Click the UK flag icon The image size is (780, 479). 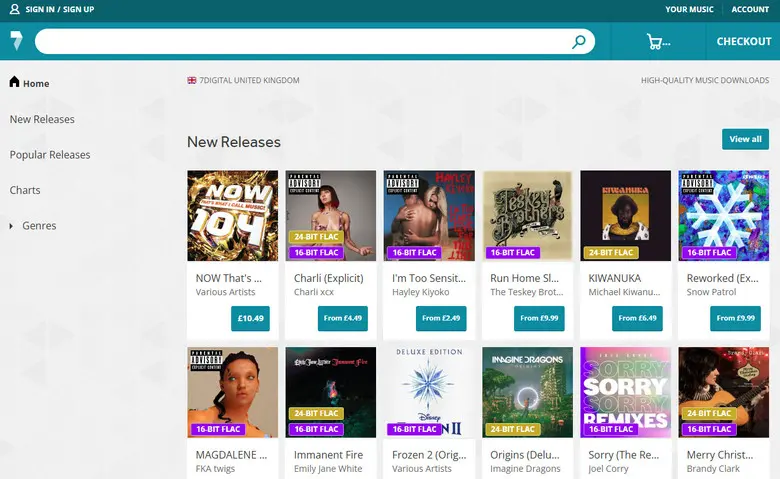192,80
